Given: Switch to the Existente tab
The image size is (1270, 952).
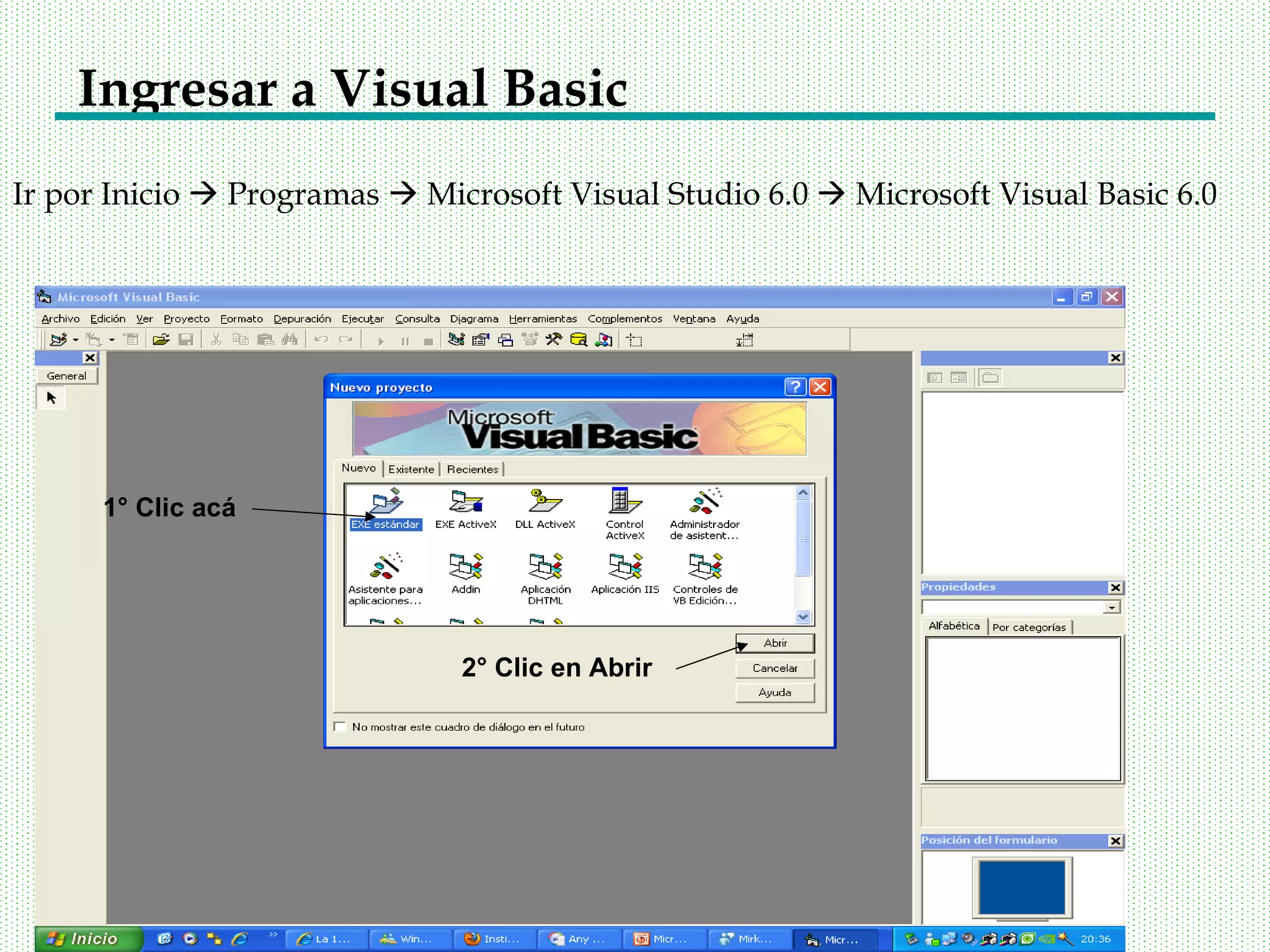Looking at the screenshot, I should [x=411, y=469].
